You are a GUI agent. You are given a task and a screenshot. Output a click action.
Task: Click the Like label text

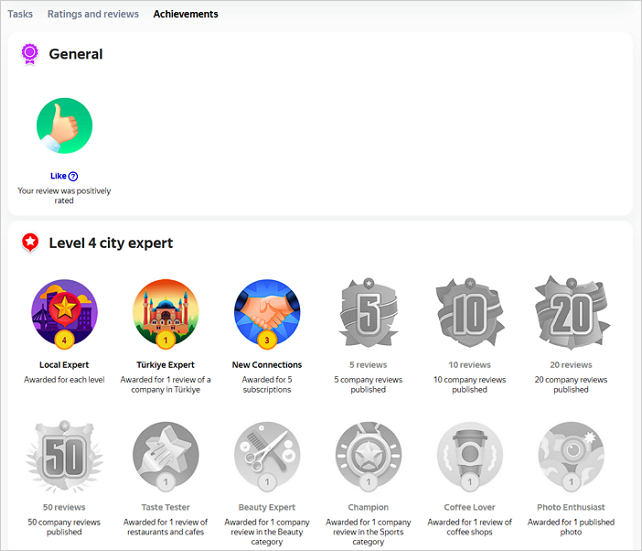[58, 176]
